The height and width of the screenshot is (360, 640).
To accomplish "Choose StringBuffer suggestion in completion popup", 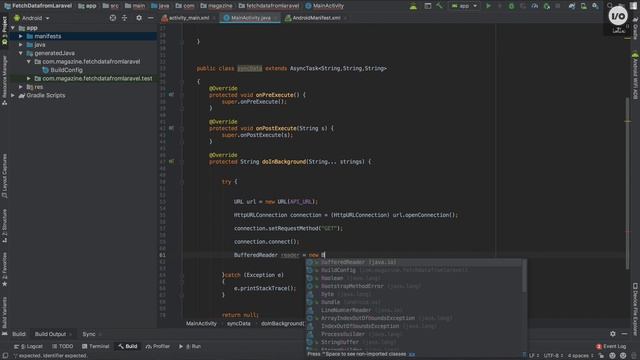I will point(414,342).
